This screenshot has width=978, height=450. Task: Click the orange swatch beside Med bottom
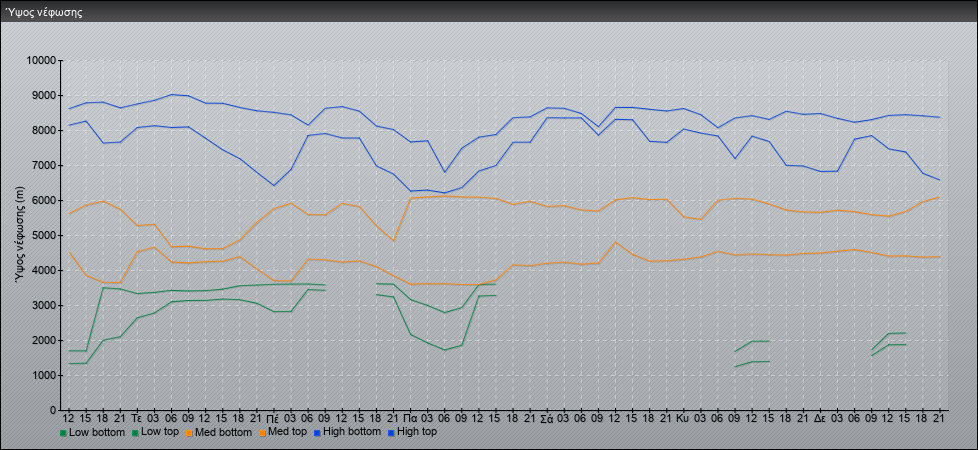[x=190, y=432]
